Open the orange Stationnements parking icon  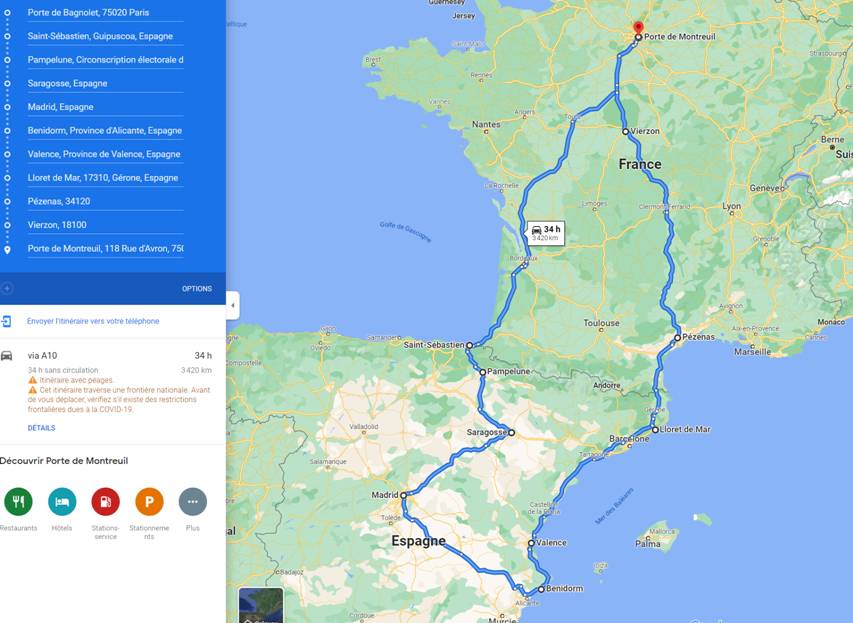(149, 502)
